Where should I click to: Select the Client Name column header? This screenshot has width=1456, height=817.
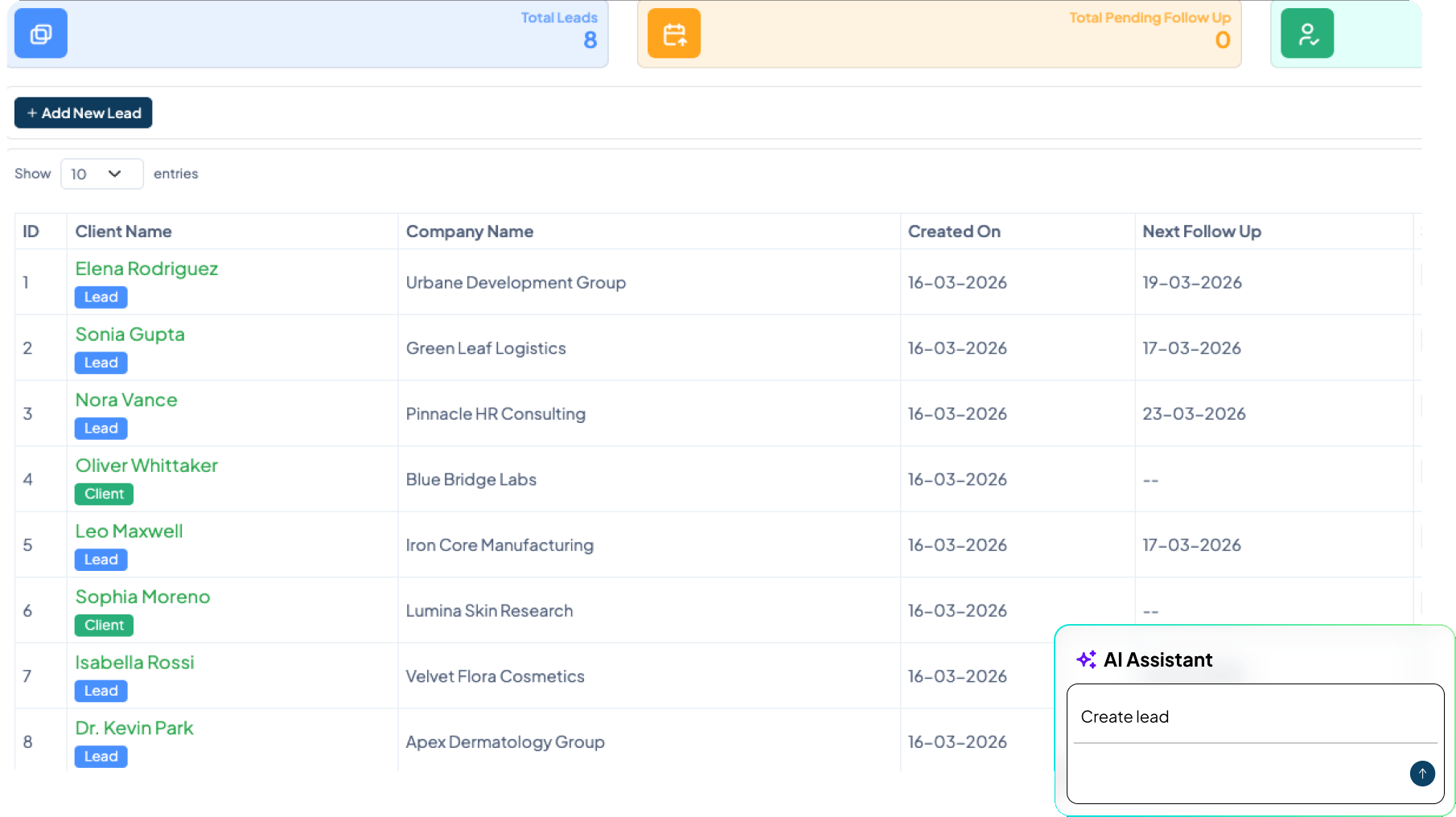point(123,231)
